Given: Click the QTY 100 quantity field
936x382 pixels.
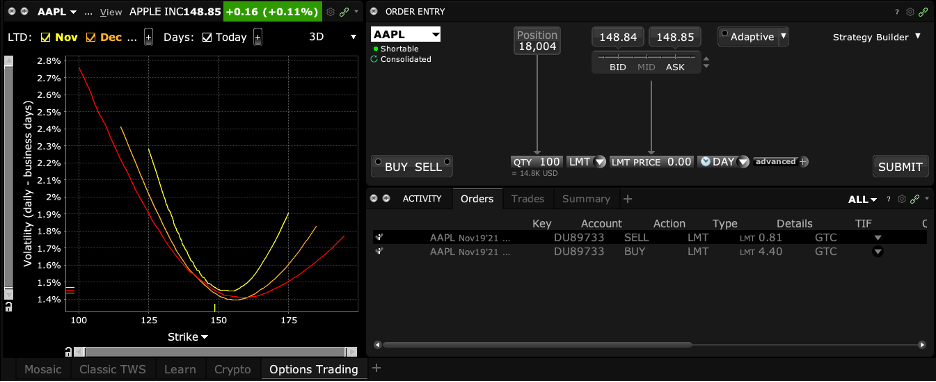Looking at the screenshot, I should pyautogui.click(x=537, y=162).
